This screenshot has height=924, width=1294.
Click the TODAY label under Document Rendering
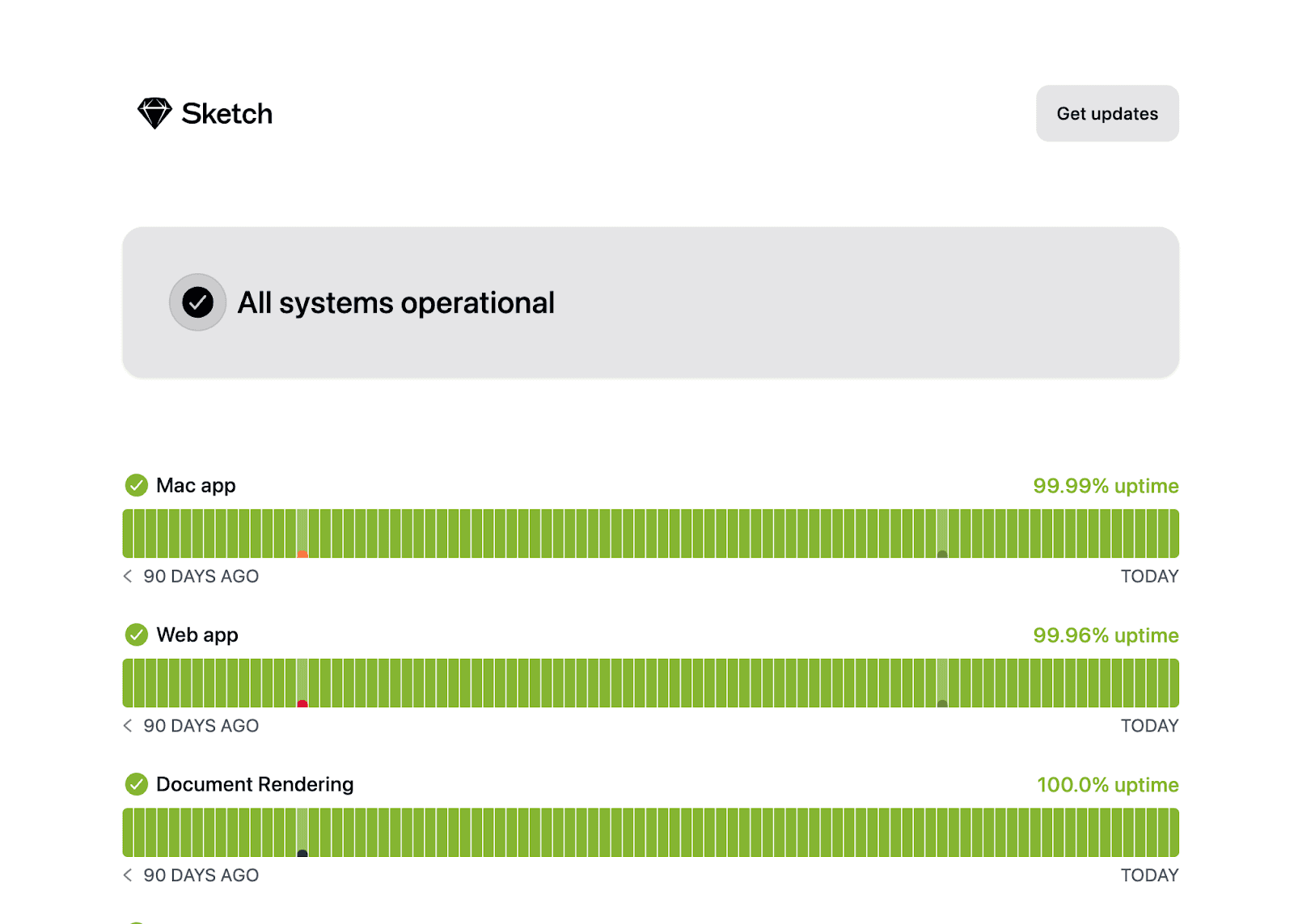pos(1149,875)
